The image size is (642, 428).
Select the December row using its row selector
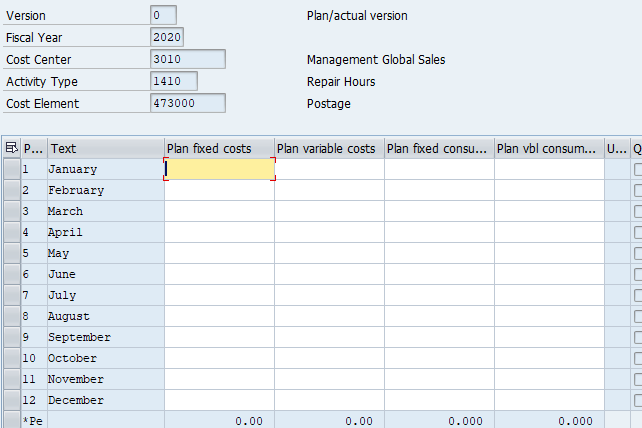coord(11,401)
